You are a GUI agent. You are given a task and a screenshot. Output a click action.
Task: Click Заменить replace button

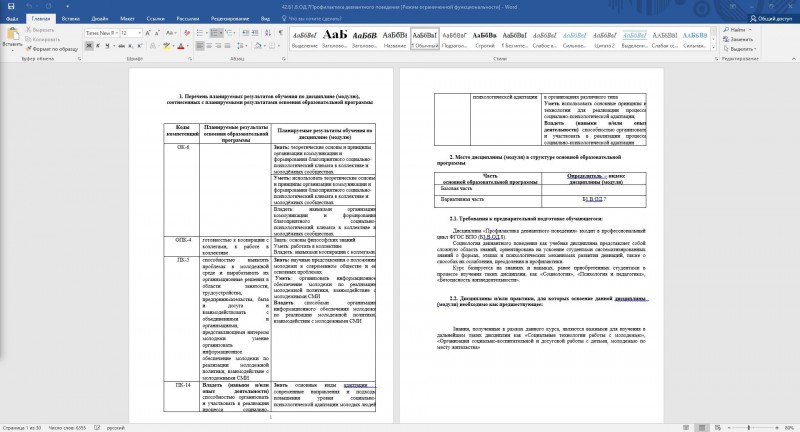pos(738,39)
